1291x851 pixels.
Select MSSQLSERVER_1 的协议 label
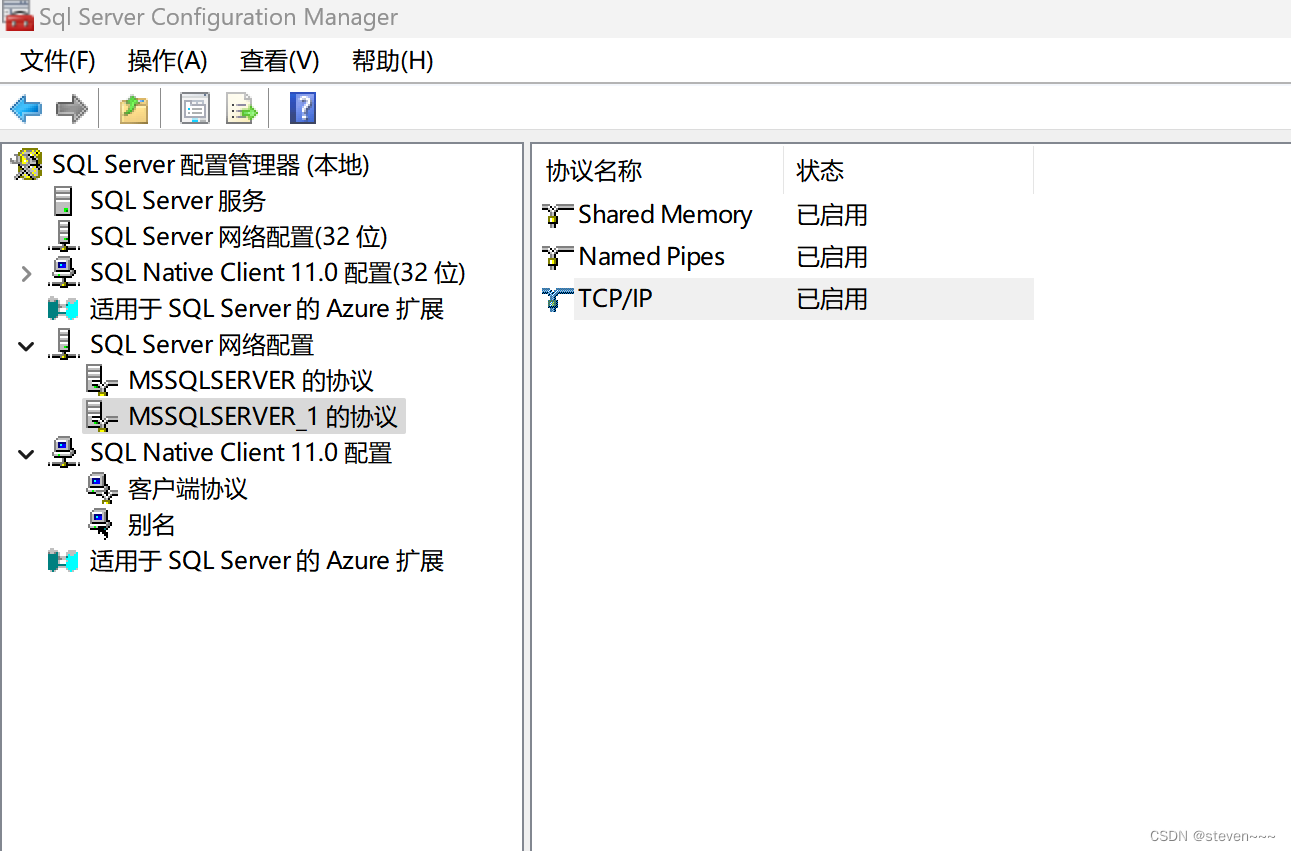(263, 417)
